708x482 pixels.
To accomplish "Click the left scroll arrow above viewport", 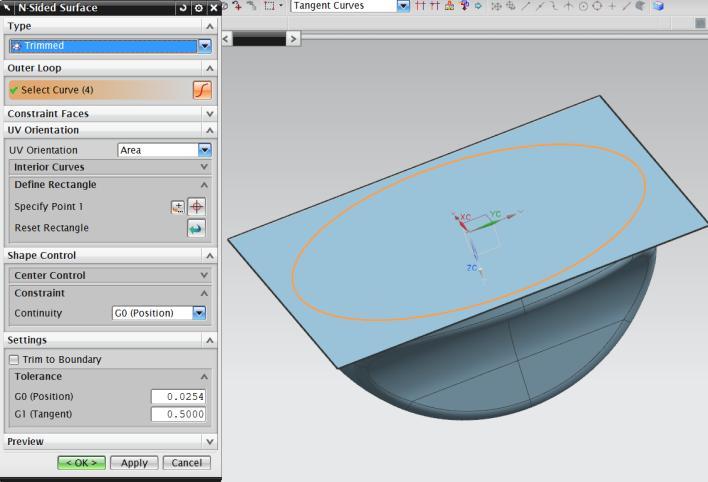I will [x=227, y=39].
